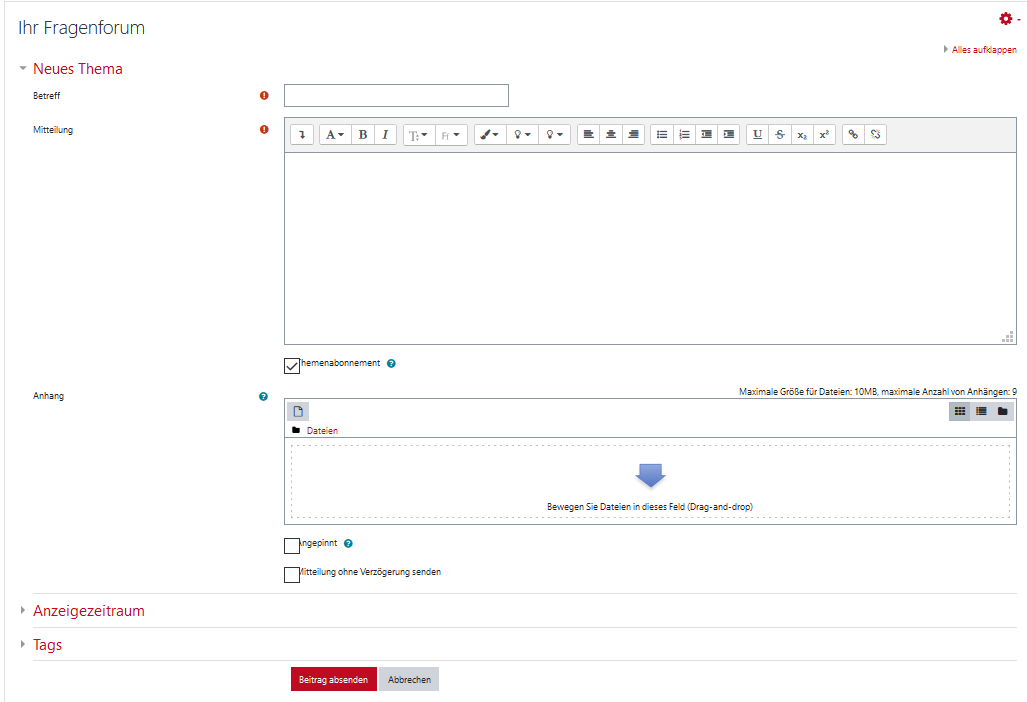Click into the Betreff input field
Screen dimensions: 1027x702
(x=396, y=96)
